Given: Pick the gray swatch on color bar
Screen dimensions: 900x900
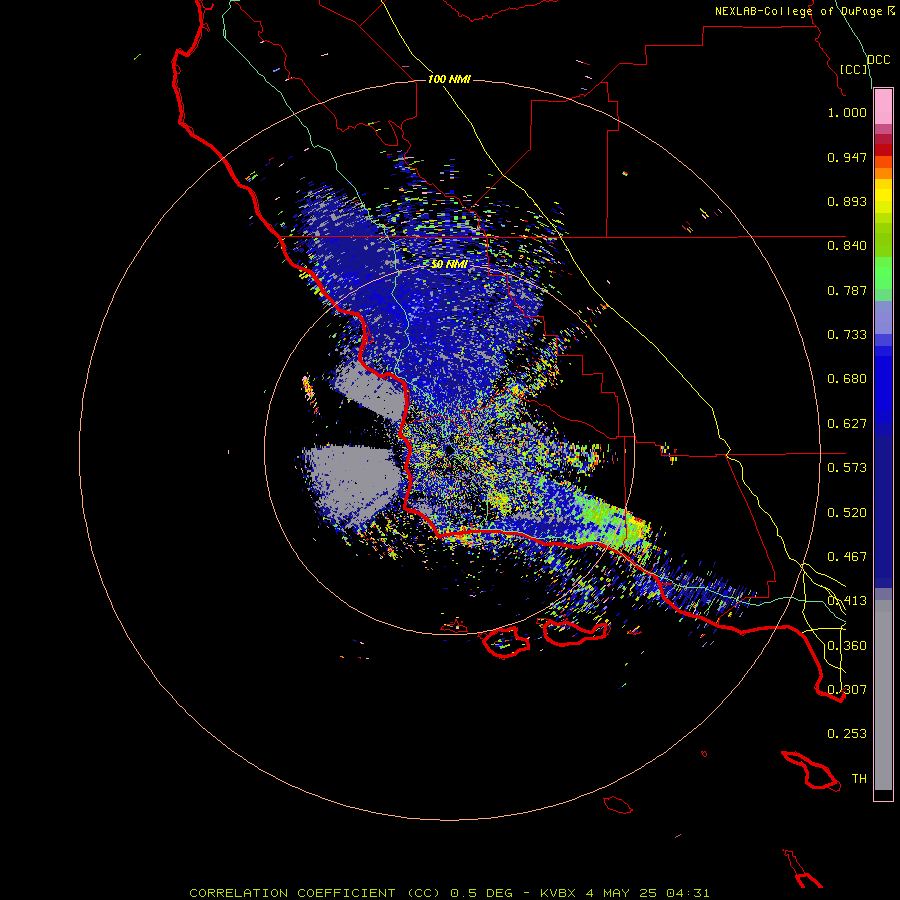Looking at the screenshot, I should 883,695.
